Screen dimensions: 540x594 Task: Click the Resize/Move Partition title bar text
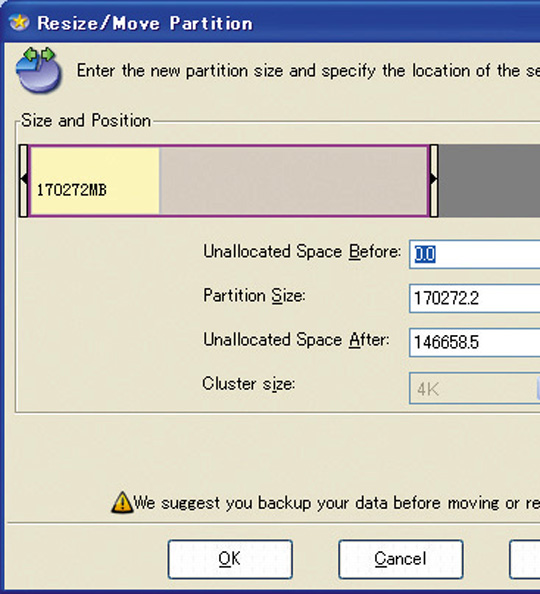(145, 23)
